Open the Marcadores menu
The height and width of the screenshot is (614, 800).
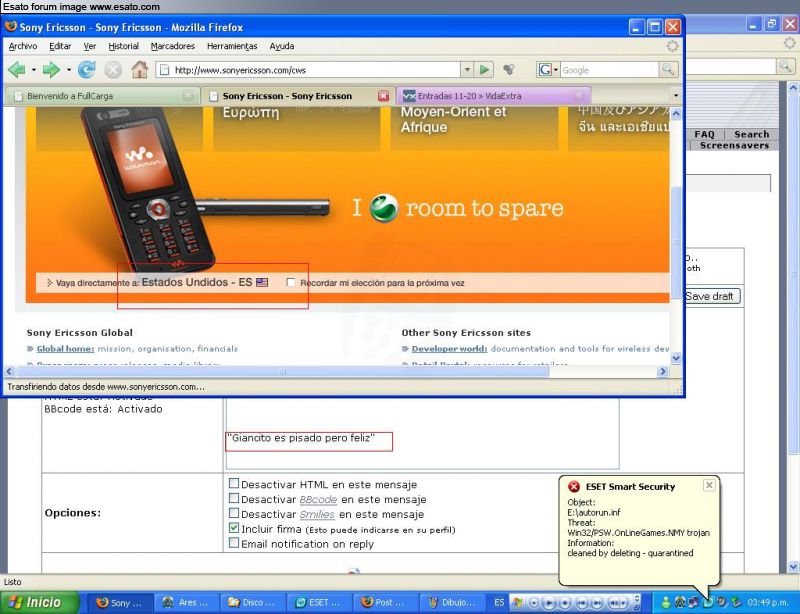coord(172,46)
